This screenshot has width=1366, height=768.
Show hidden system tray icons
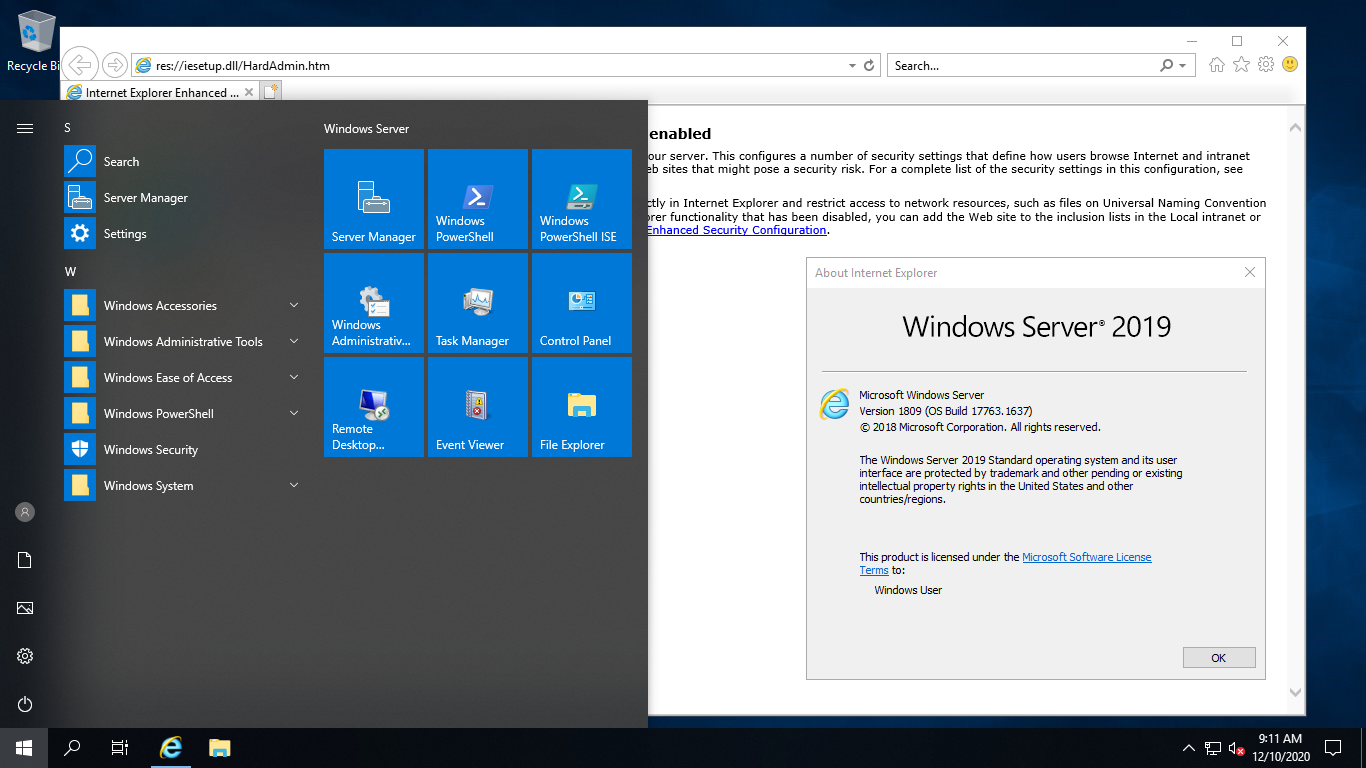click(x=1188, y=748)
